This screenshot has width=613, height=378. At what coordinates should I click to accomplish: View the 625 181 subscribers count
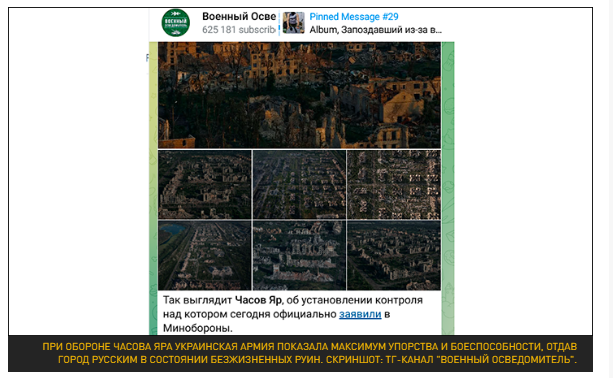click(239, 30)
